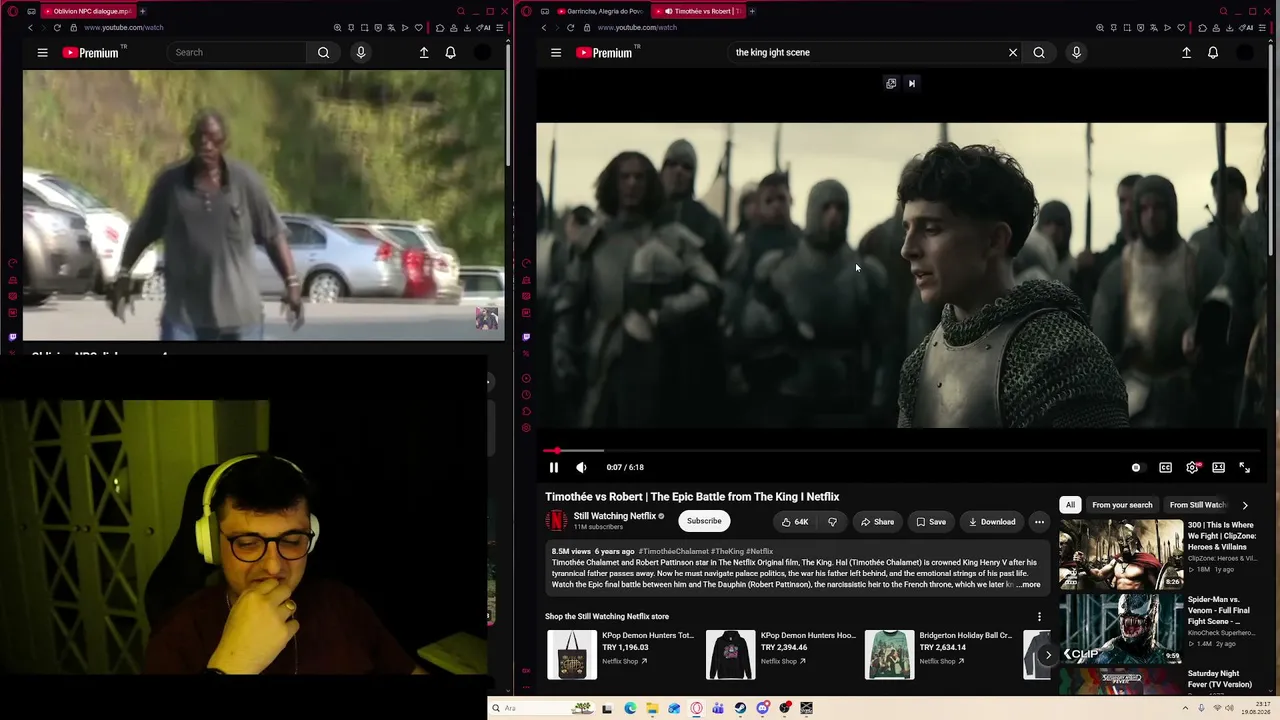Viewport: 1280px width, 720px height.
Task: Open the Edge browser from the taskbar
Action: point(630,708)
